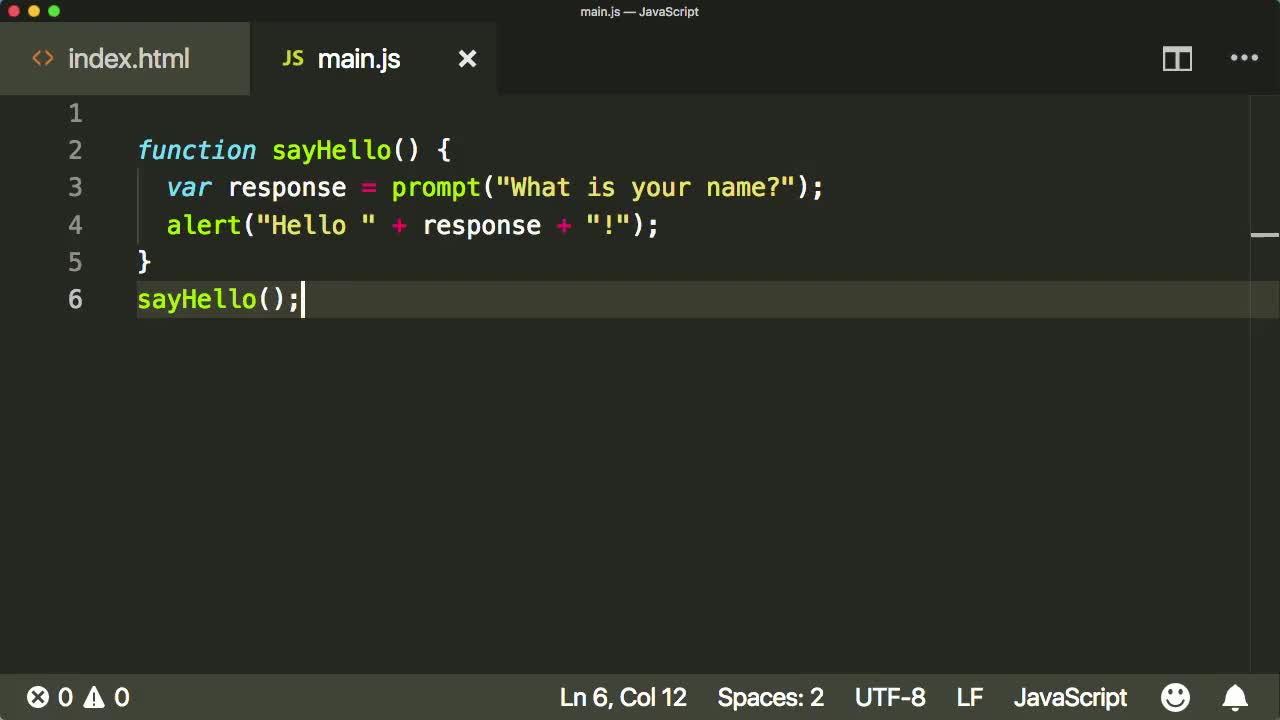Click the green maximize traffic light button
This screenshot has height=720, width=1280.
click(54, 11)
